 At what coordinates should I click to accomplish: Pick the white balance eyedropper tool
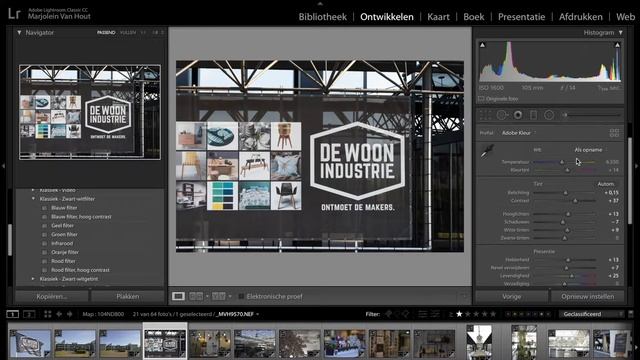coord(487,152)
